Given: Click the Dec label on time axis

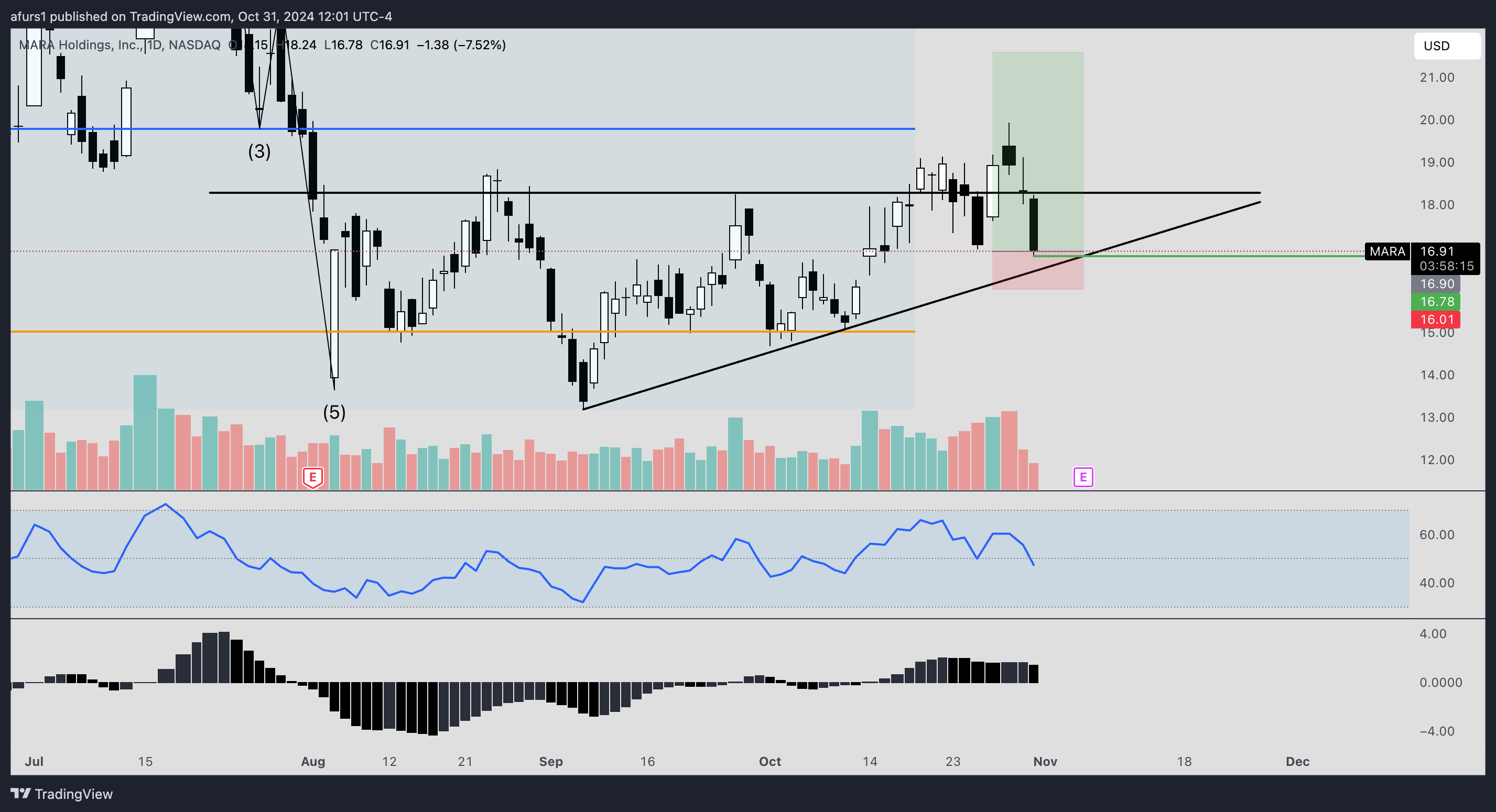Looking at the screenshot, I should pos(1297,762).
